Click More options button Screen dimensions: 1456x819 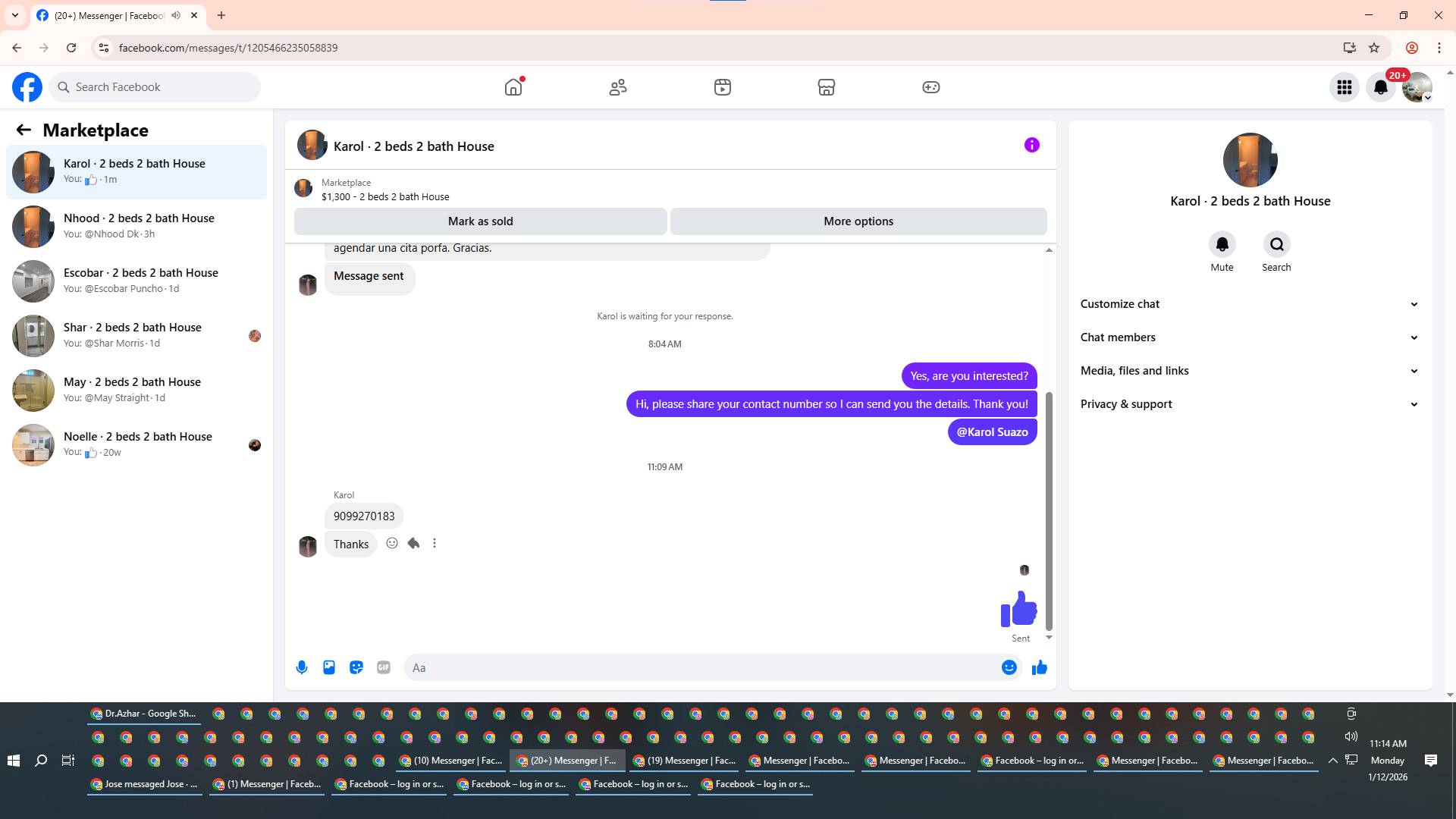[858, 221]
